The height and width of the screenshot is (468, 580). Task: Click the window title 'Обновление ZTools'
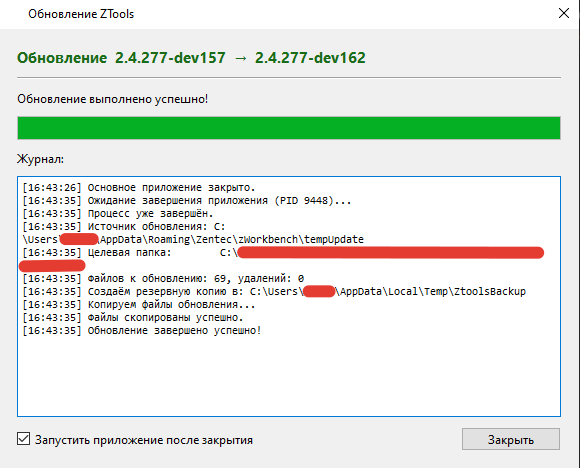coord(81,14)
